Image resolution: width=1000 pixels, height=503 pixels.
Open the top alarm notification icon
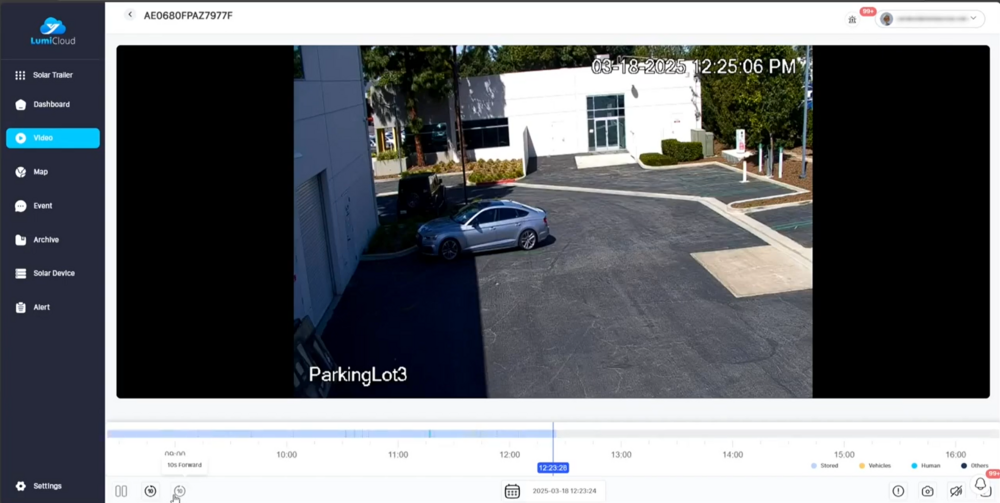tap(852, 19)
